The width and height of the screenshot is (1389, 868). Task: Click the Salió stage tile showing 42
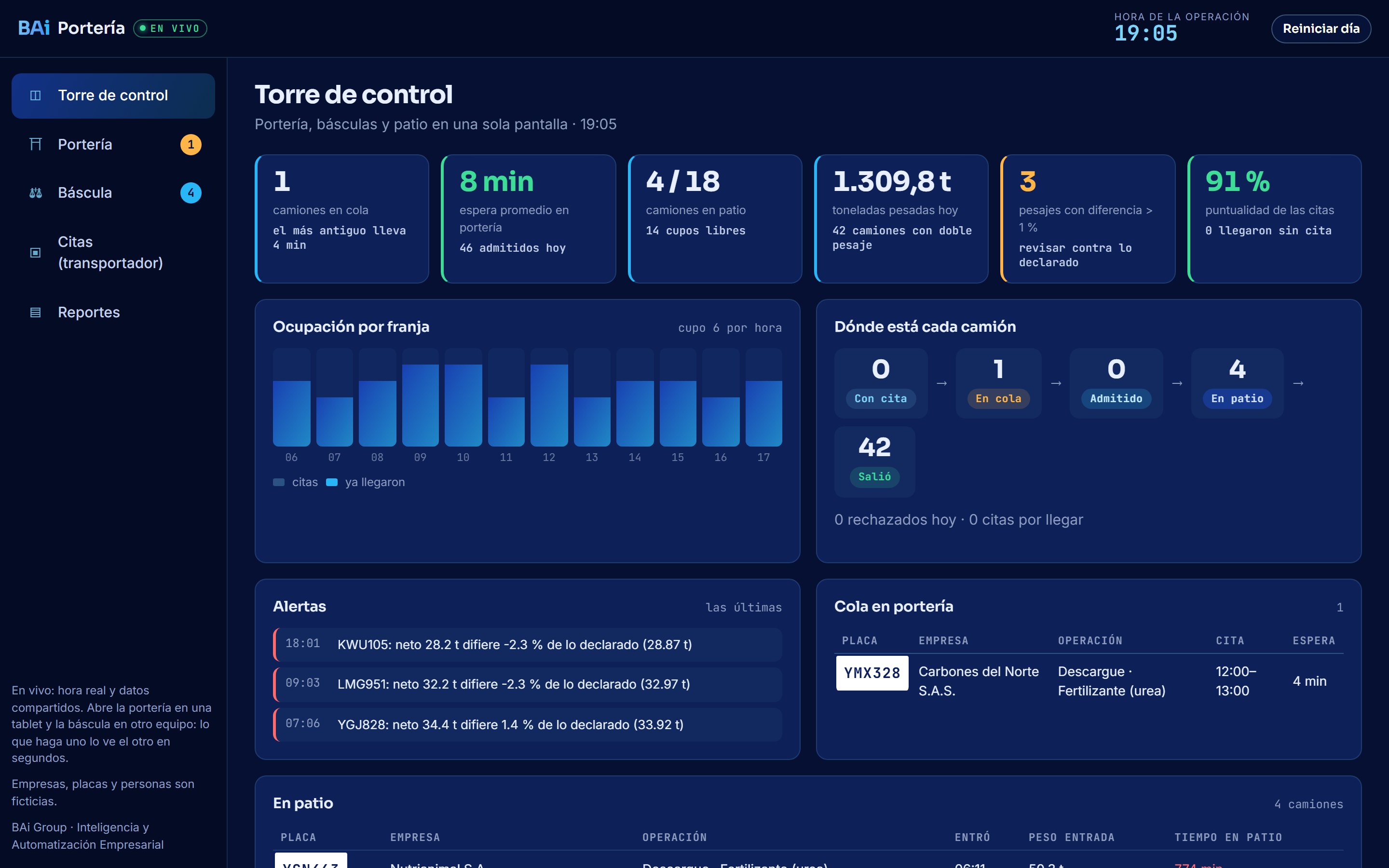[x=875, y=461]
